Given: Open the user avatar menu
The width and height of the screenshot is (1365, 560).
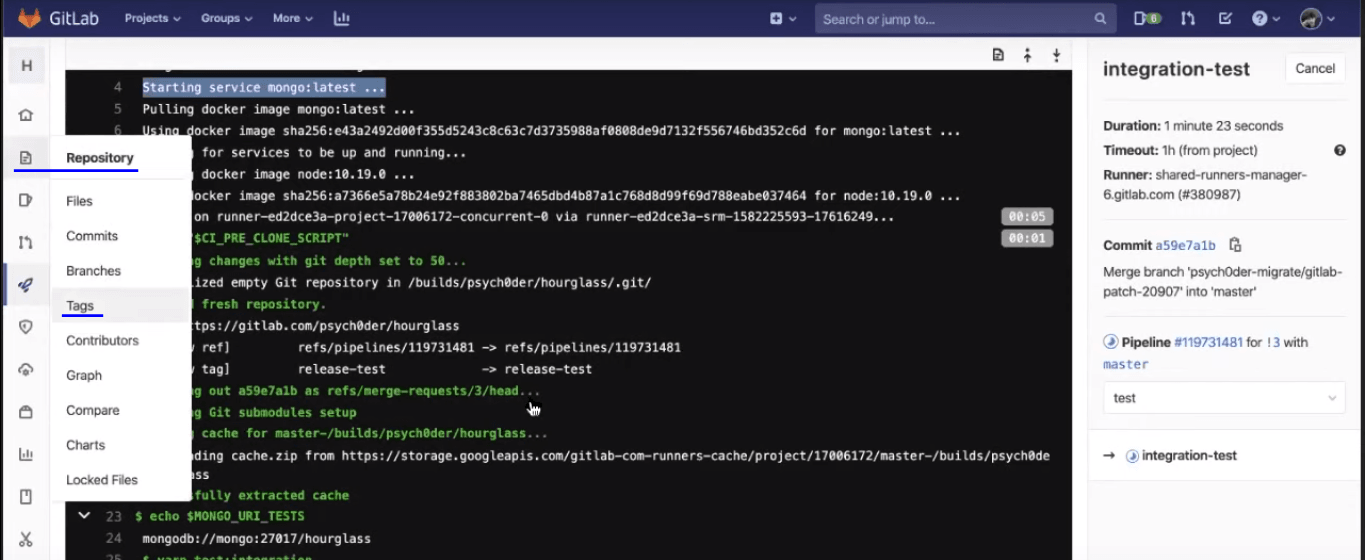Looking at the screenshot, I should point(1317,18).
